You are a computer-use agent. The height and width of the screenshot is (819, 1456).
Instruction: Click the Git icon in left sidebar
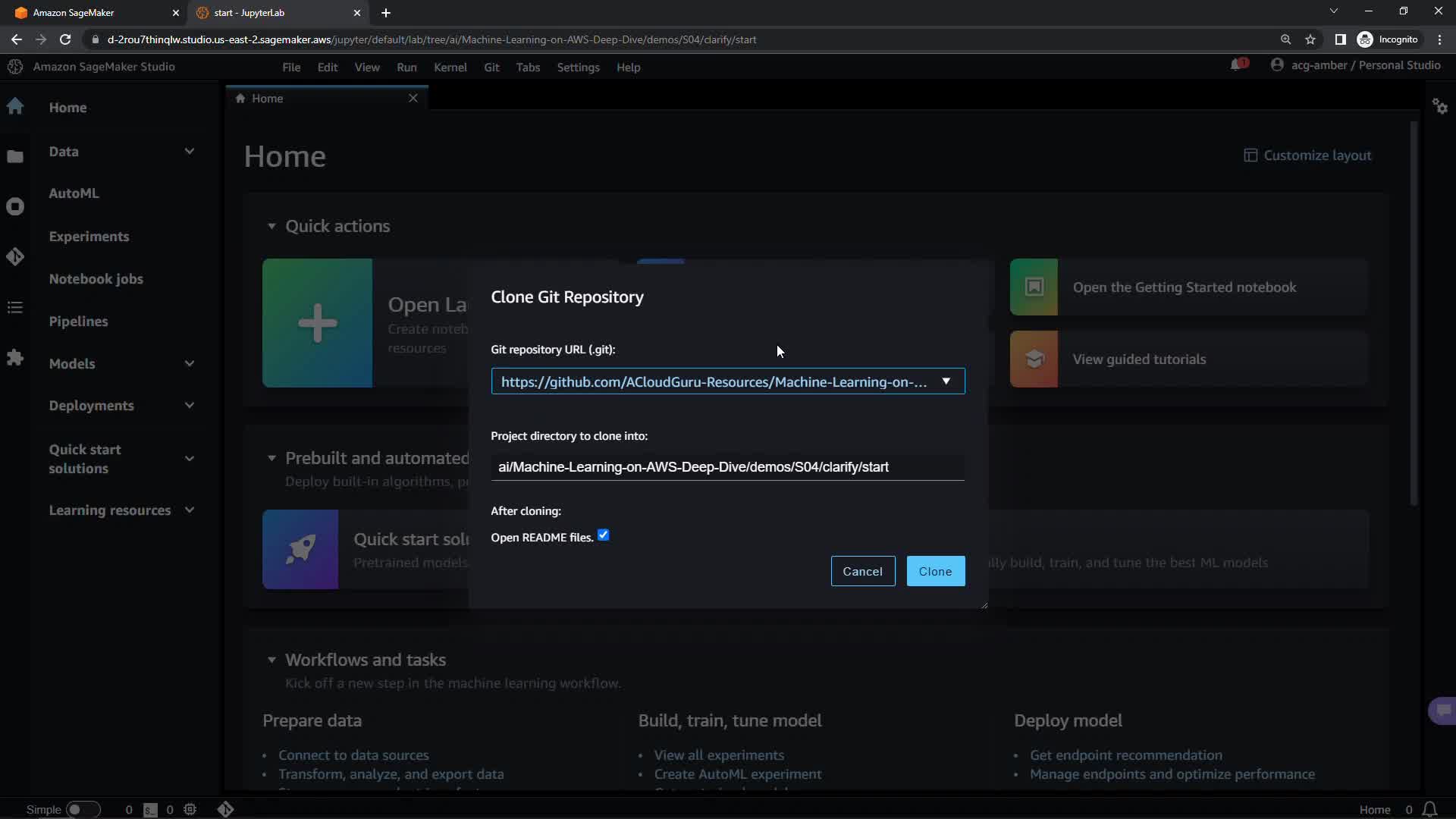[x=15, y=257]
